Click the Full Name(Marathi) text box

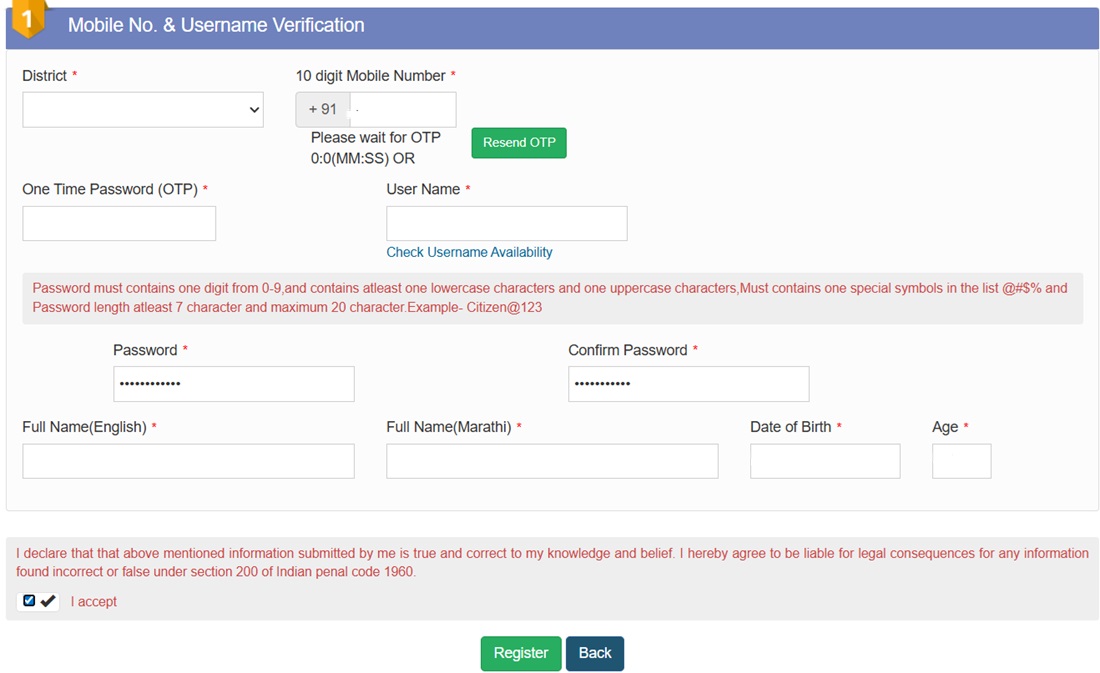pos(552,461)
